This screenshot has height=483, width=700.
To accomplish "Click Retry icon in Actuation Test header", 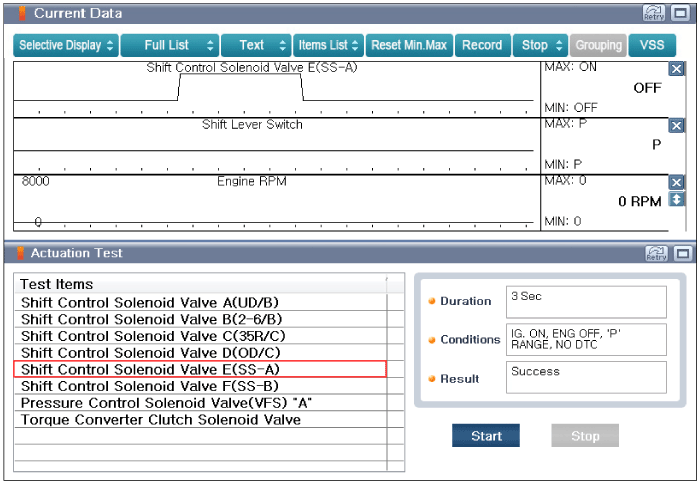I will (656, 254).
